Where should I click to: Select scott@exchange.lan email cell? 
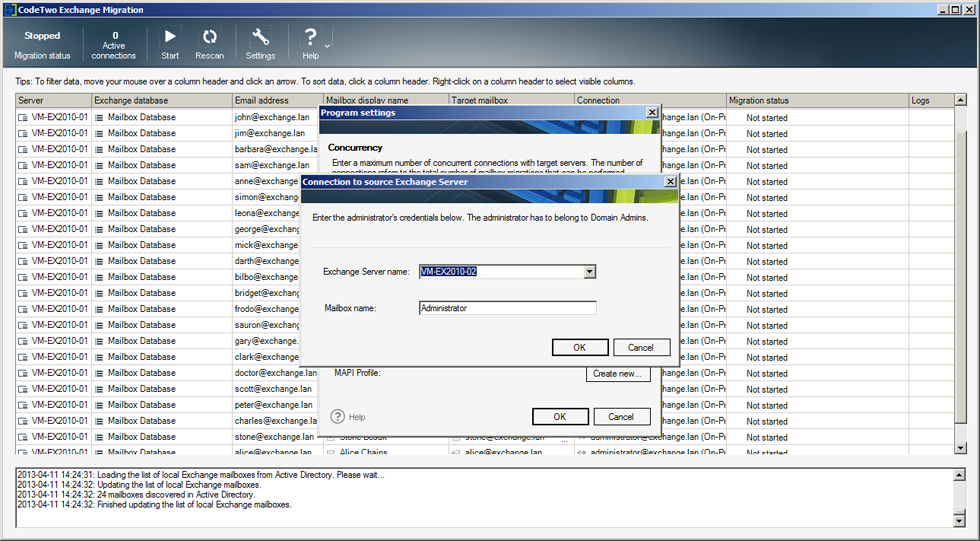click(273, 389)
